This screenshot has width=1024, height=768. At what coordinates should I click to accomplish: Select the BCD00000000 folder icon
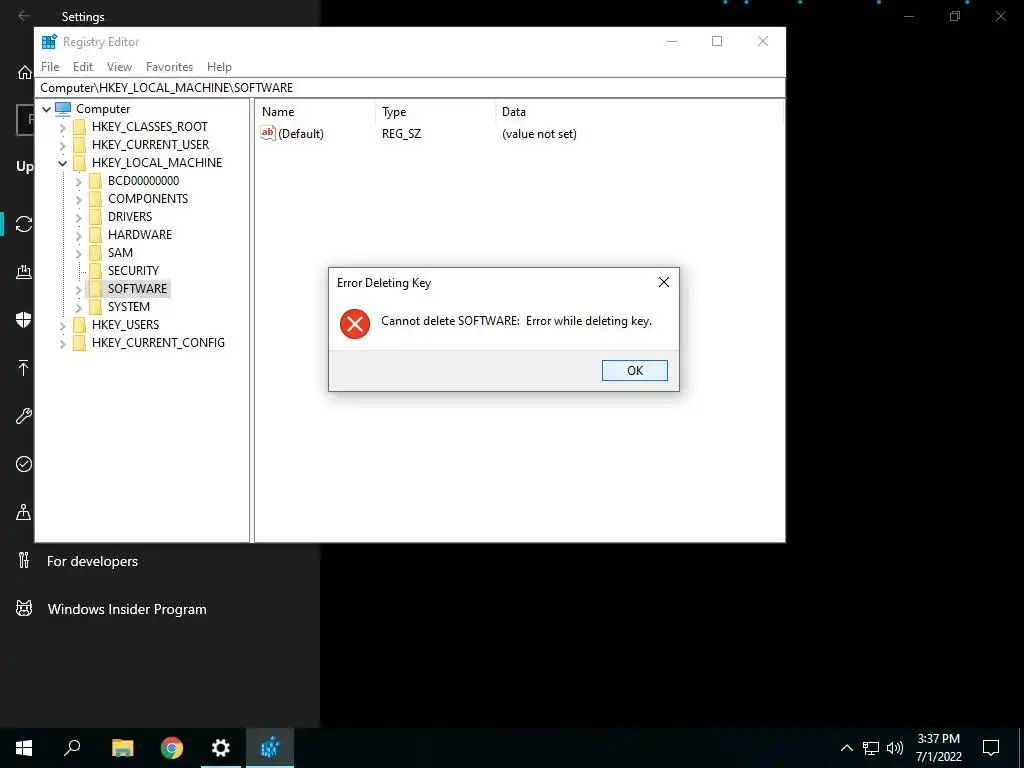point(95,180)
